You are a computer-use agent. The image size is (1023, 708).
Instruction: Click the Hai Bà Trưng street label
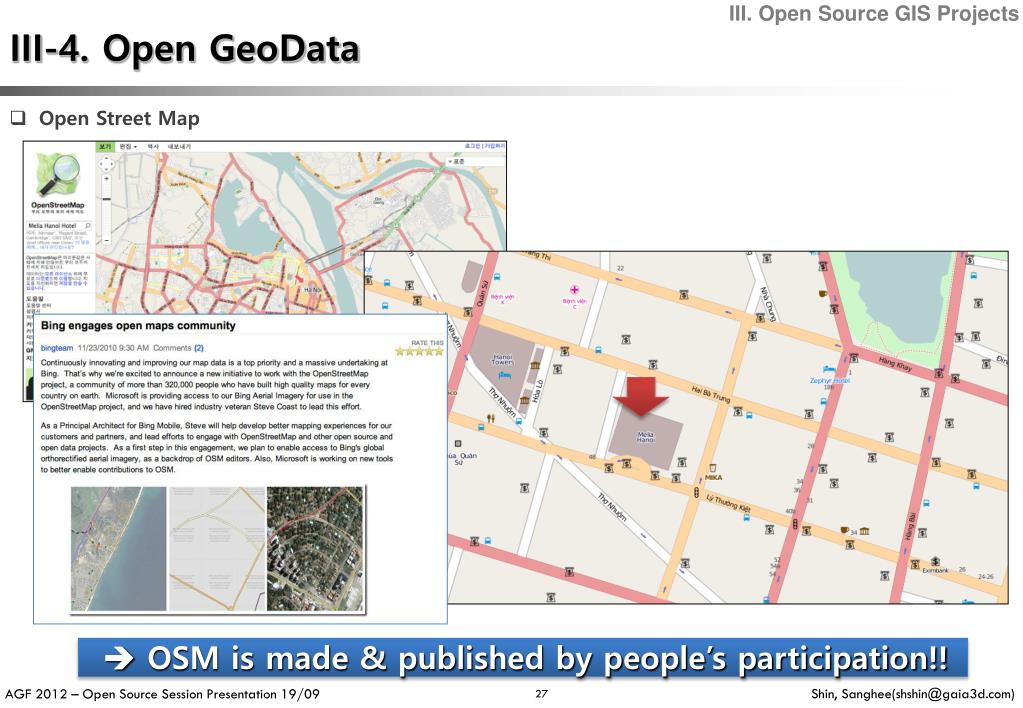point(711,393)
